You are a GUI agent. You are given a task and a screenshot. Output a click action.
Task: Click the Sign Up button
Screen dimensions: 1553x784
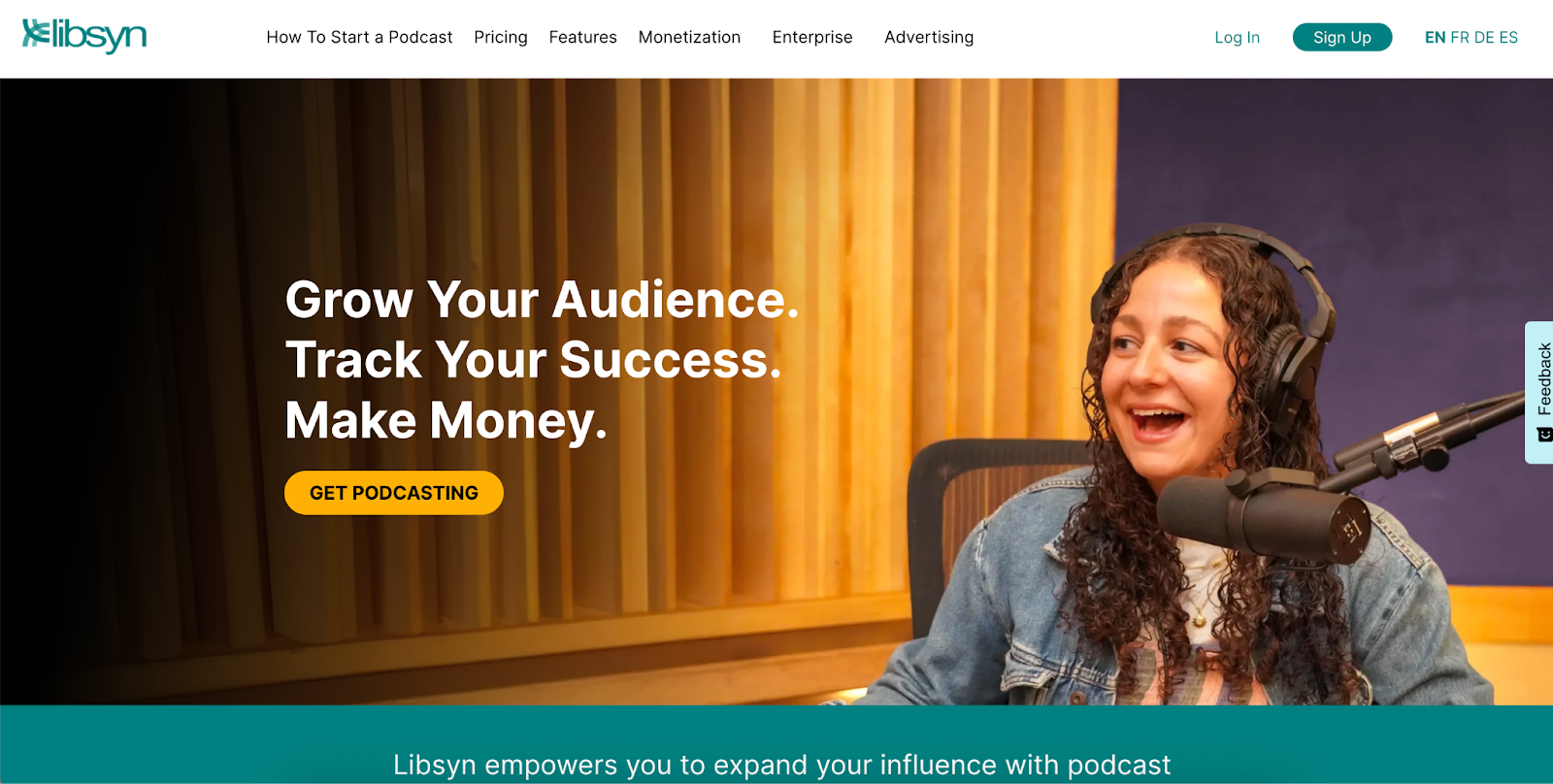click(x=1342, y=37)
